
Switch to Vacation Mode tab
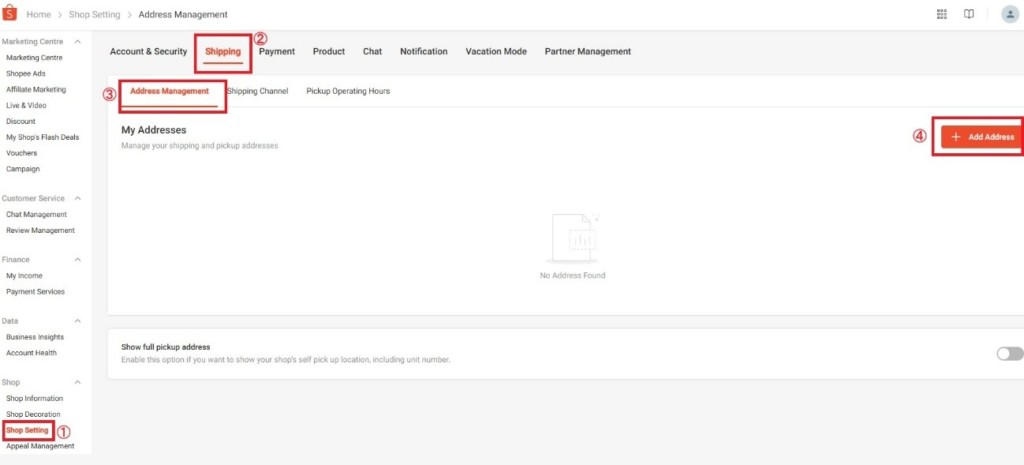click(x=496, y=51)
